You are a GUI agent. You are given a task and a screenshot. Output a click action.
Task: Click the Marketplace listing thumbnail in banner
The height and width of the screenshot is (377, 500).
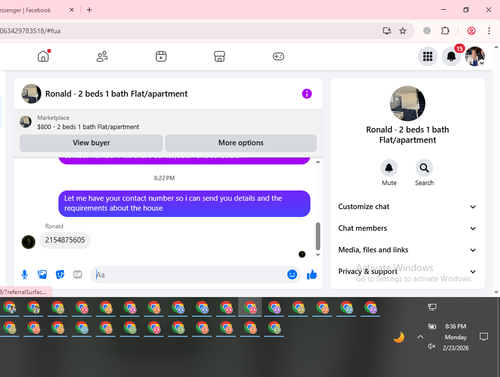[26, 122]
